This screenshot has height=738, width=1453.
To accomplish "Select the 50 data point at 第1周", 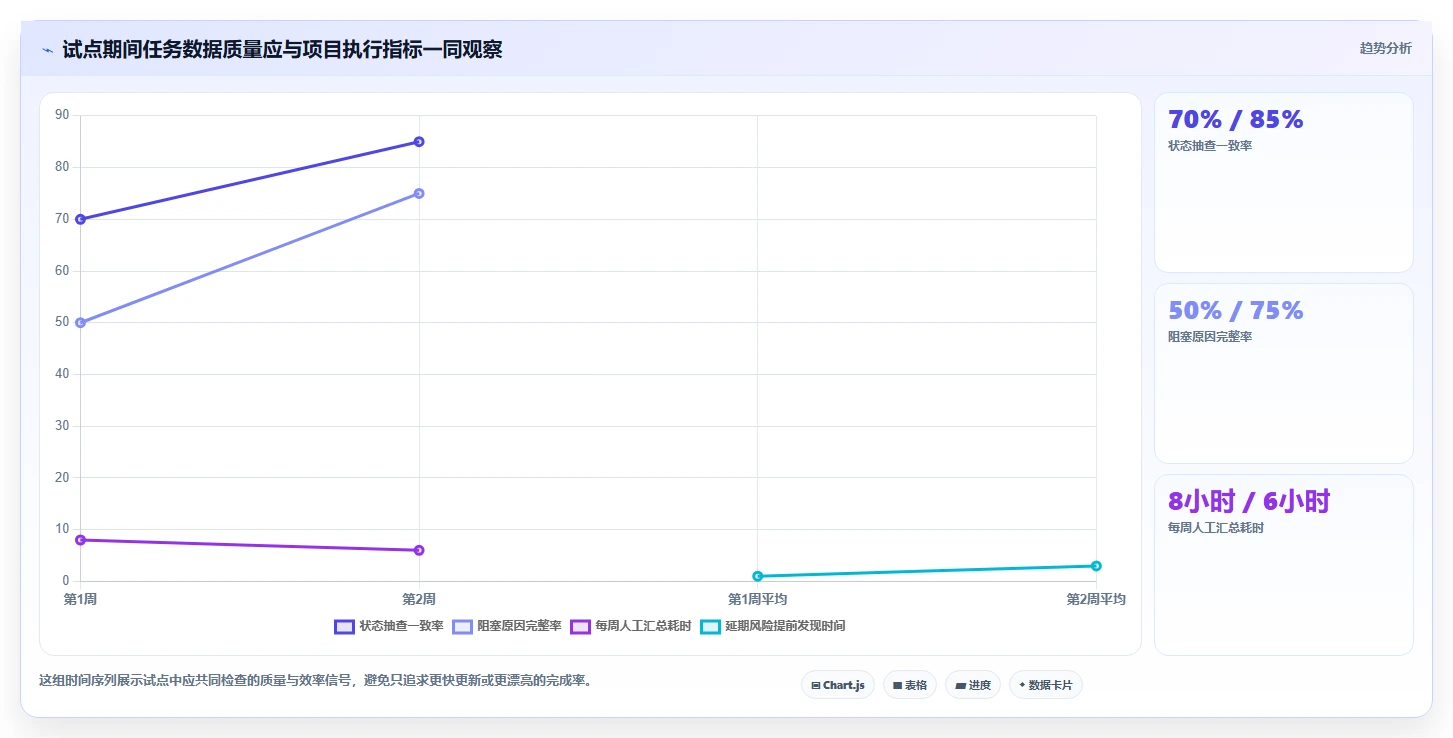I will pos(81,322).
